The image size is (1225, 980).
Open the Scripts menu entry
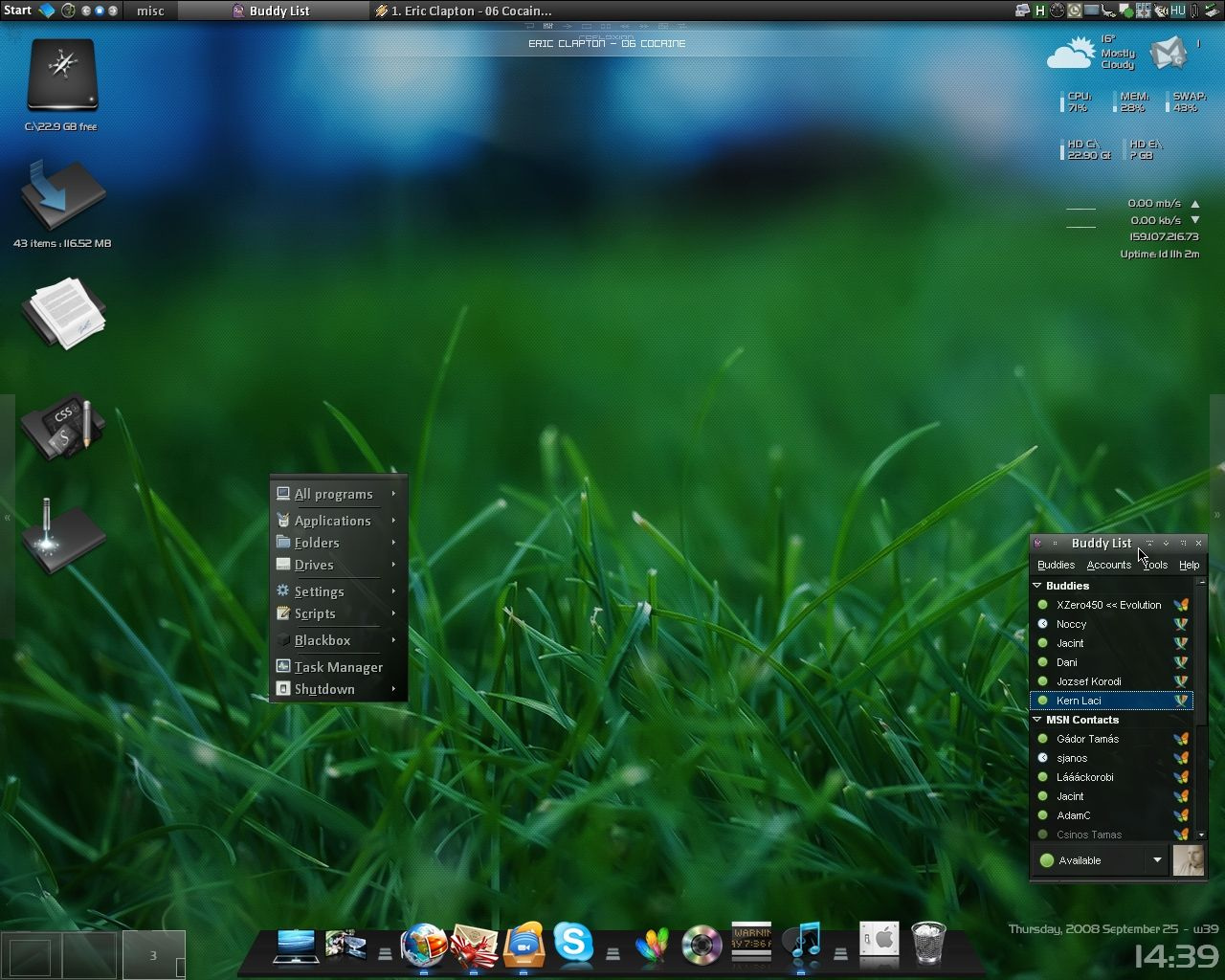pos(337,613)
